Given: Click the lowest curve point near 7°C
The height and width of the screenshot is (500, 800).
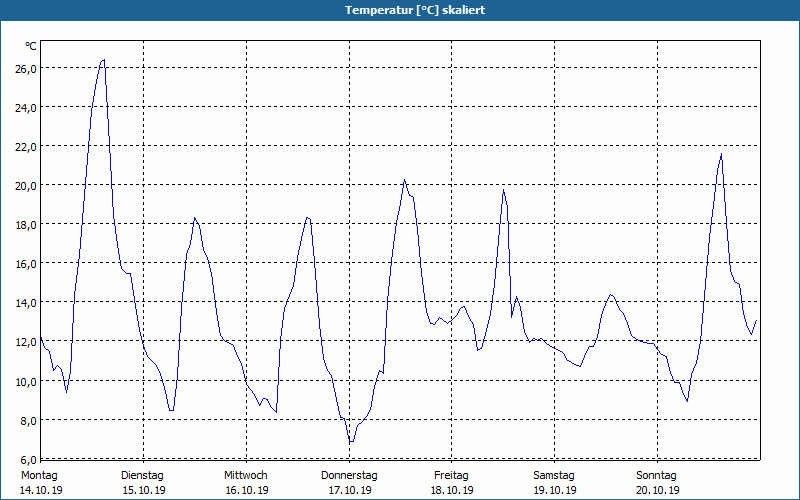Looking at the screenshot, I should 351,441.
